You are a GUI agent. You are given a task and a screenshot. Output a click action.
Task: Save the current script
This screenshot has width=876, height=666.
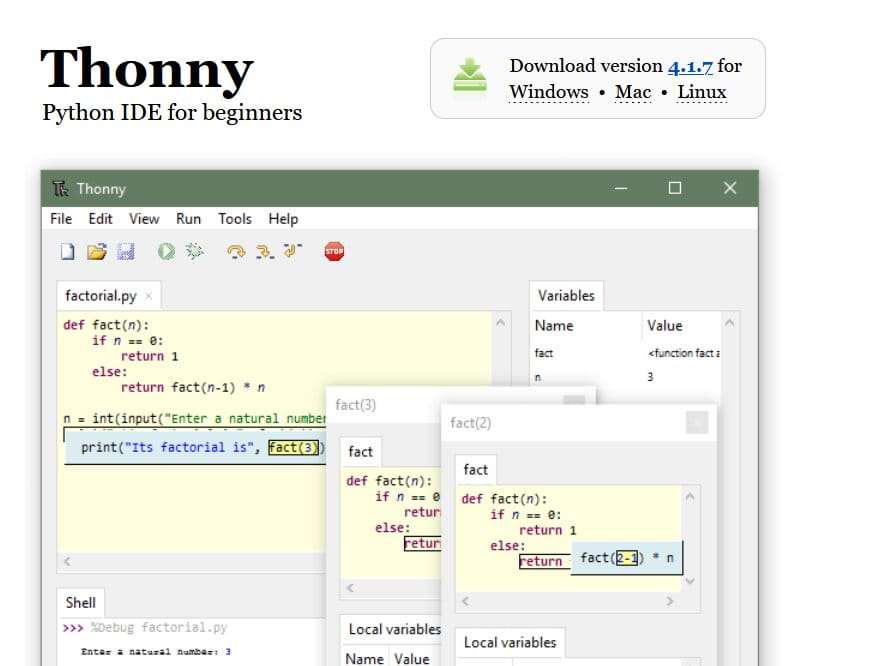point(124,251)
